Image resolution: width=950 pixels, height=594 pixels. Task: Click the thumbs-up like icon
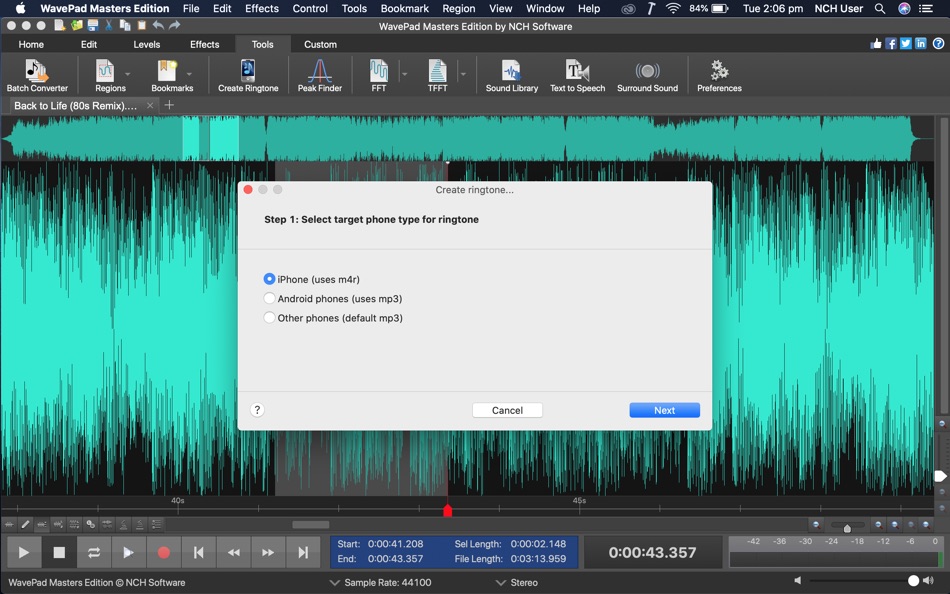click(875, 44)
